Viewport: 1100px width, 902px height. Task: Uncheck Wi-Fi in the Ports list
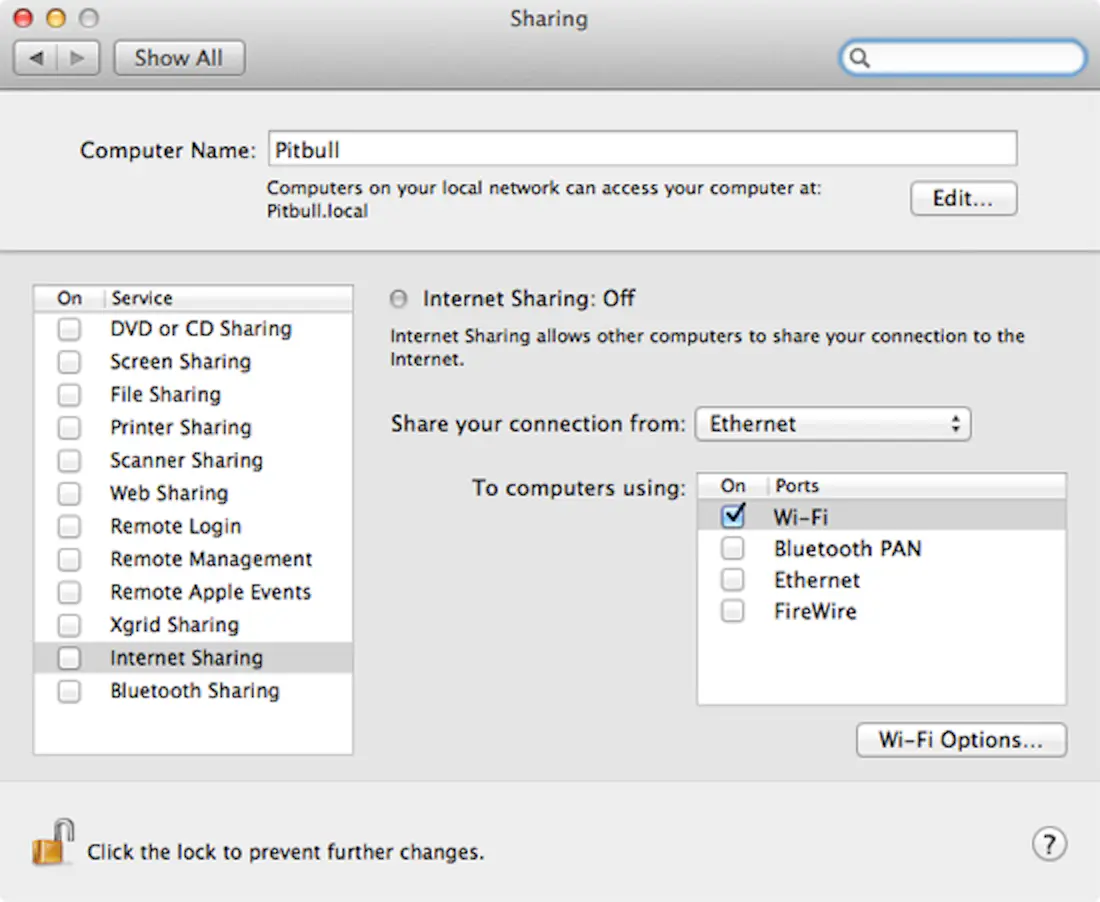pyautogui.click(x=733, y=516)
